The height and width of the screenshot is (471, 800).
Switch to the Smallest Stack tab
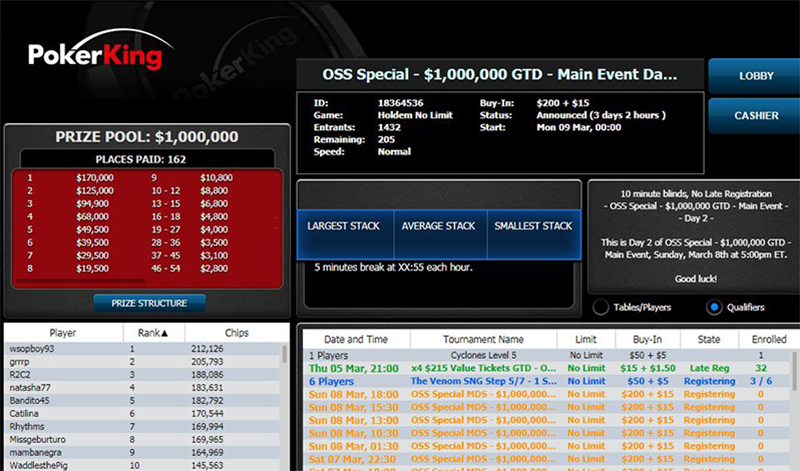(x=535, y=226)
